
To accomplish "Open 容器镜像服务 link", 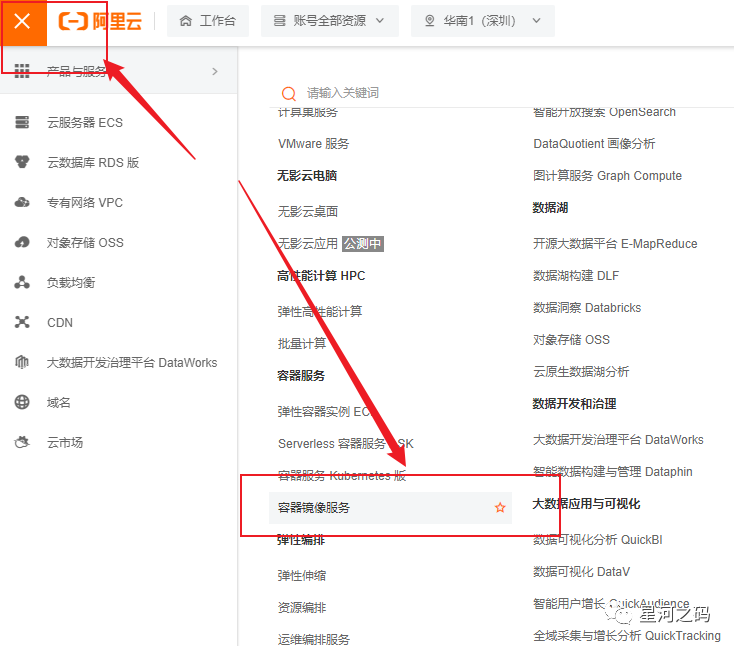I will click(314, 507).
